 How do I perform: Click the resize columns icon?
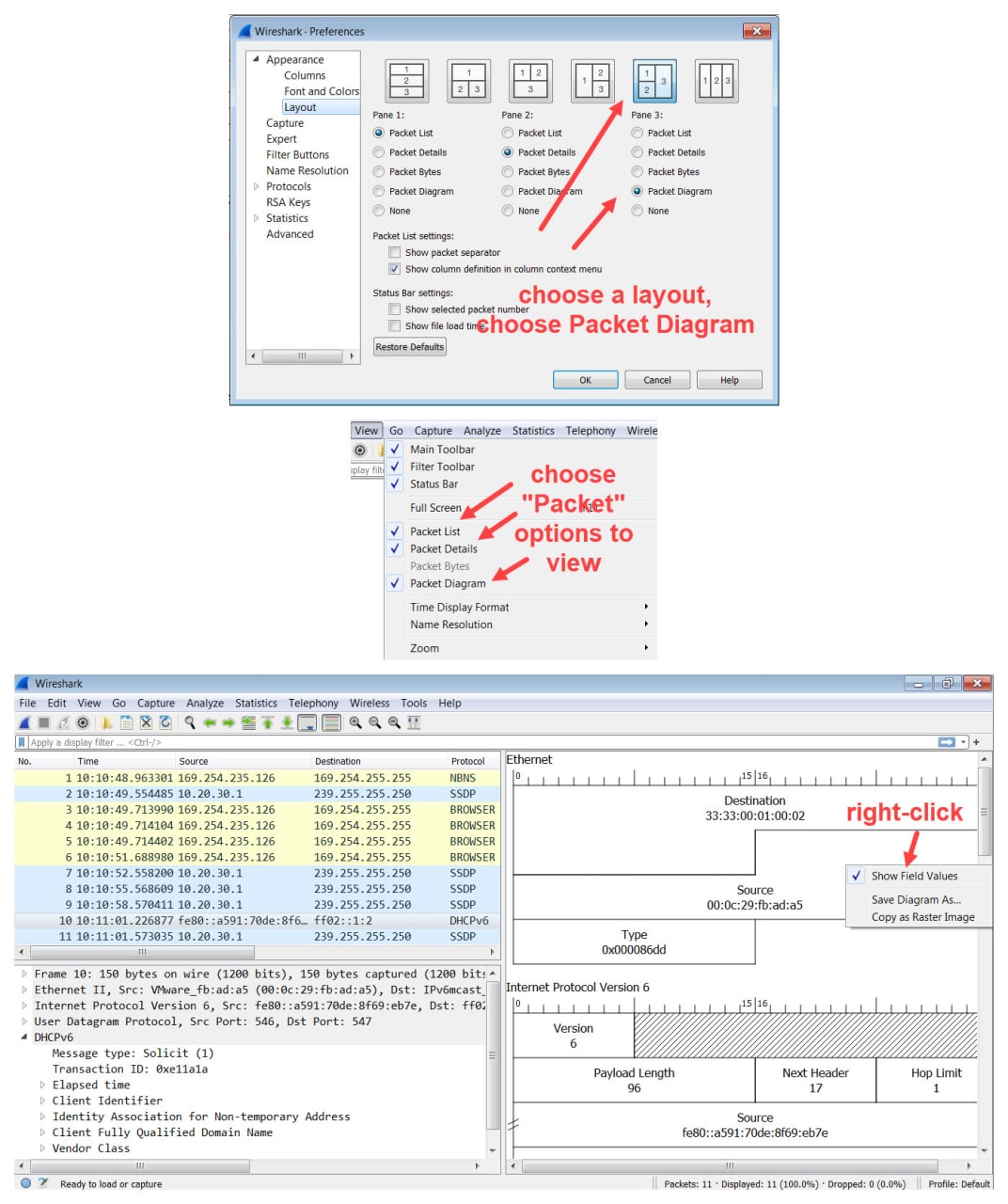pos(414,722)
